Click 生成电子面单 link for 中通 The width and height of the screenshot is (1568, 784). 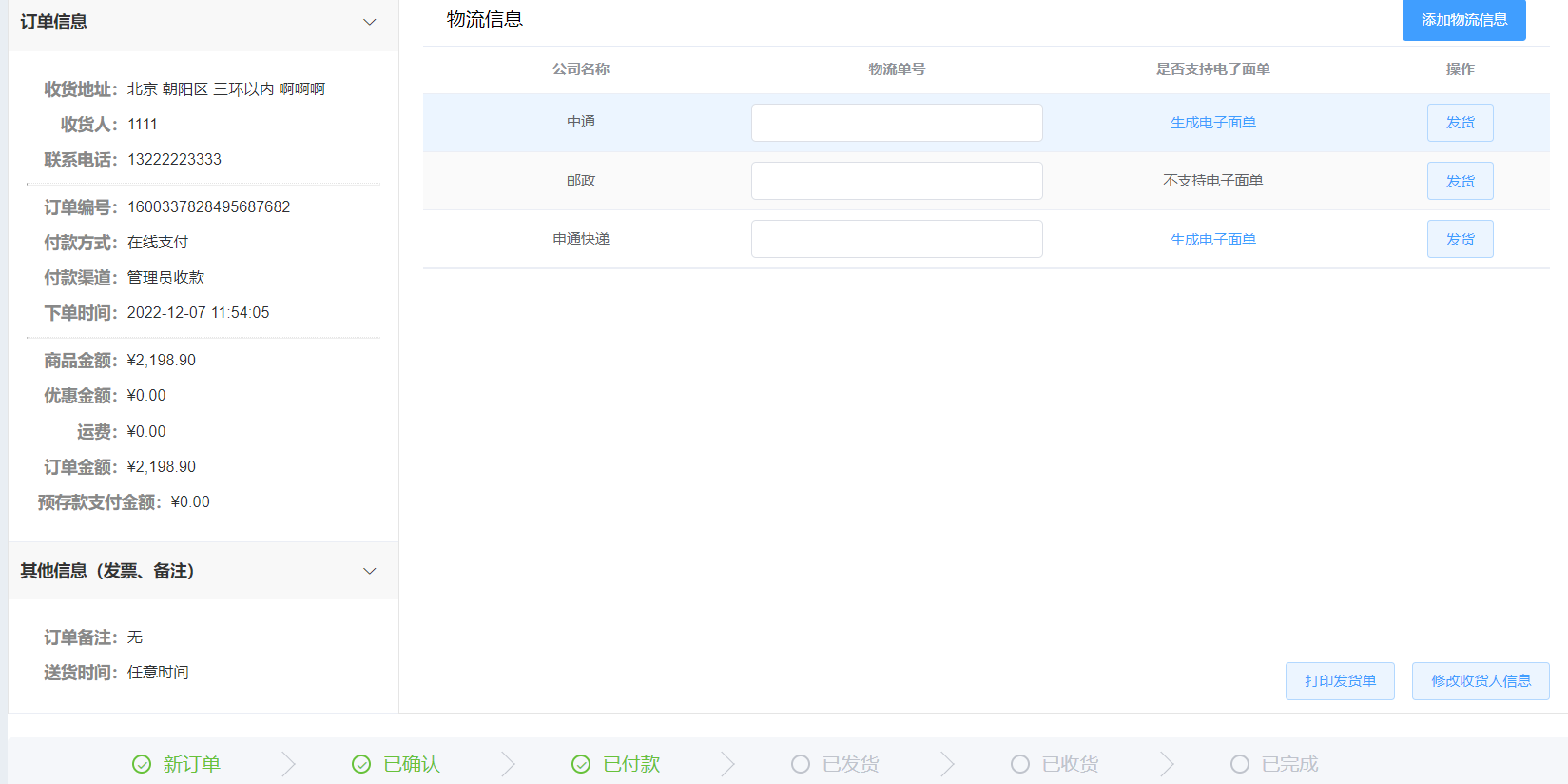tap(1213, 123)
